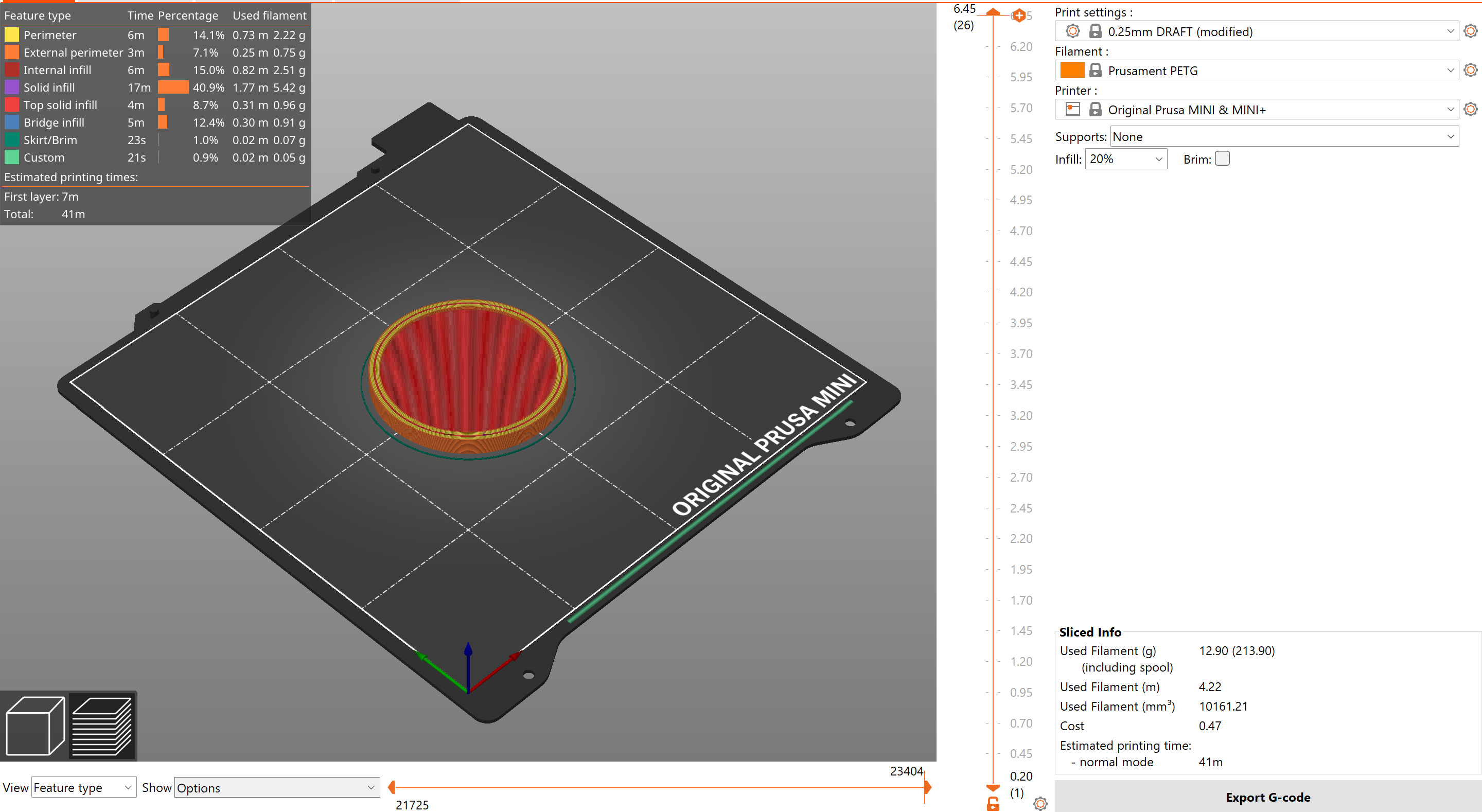
Task: Open Printer preset edit cog
Action: click(x=1470, y=109)
